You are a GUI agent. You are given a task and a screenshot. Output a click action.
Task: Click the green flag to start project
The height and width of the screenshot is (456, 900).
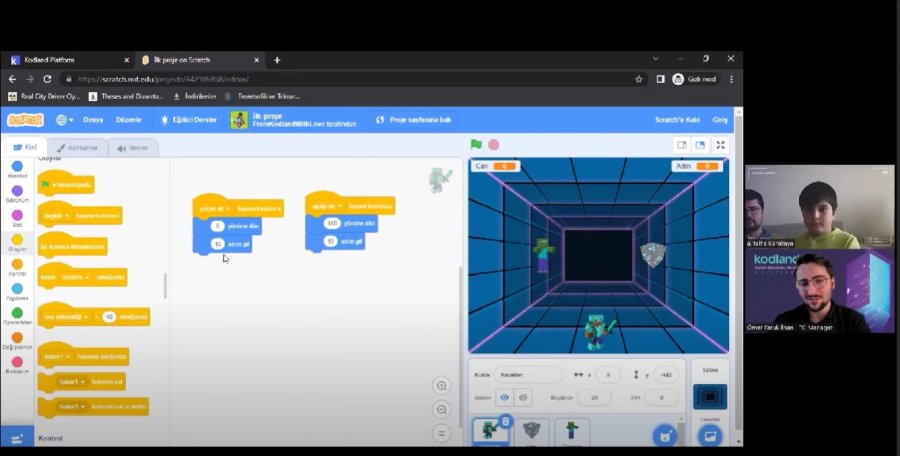[x=476, y=145]
